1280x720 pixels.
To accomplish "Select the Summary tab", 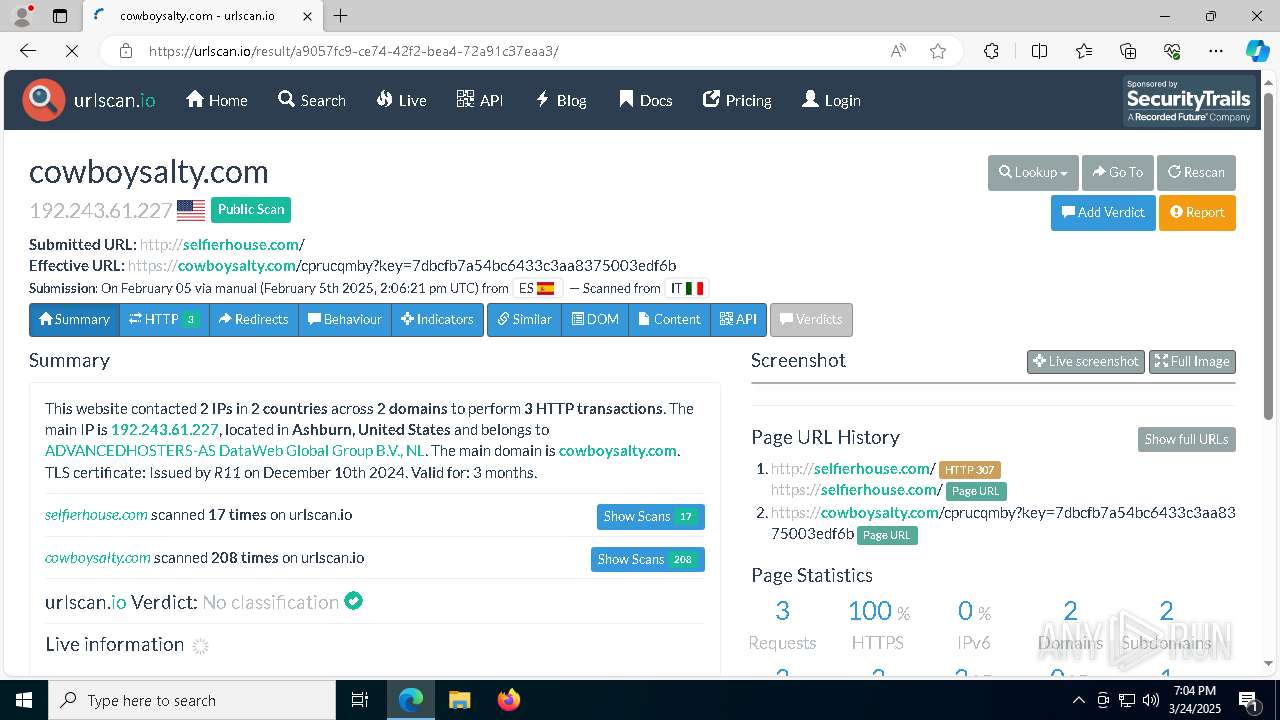I will tap(74, 319).
